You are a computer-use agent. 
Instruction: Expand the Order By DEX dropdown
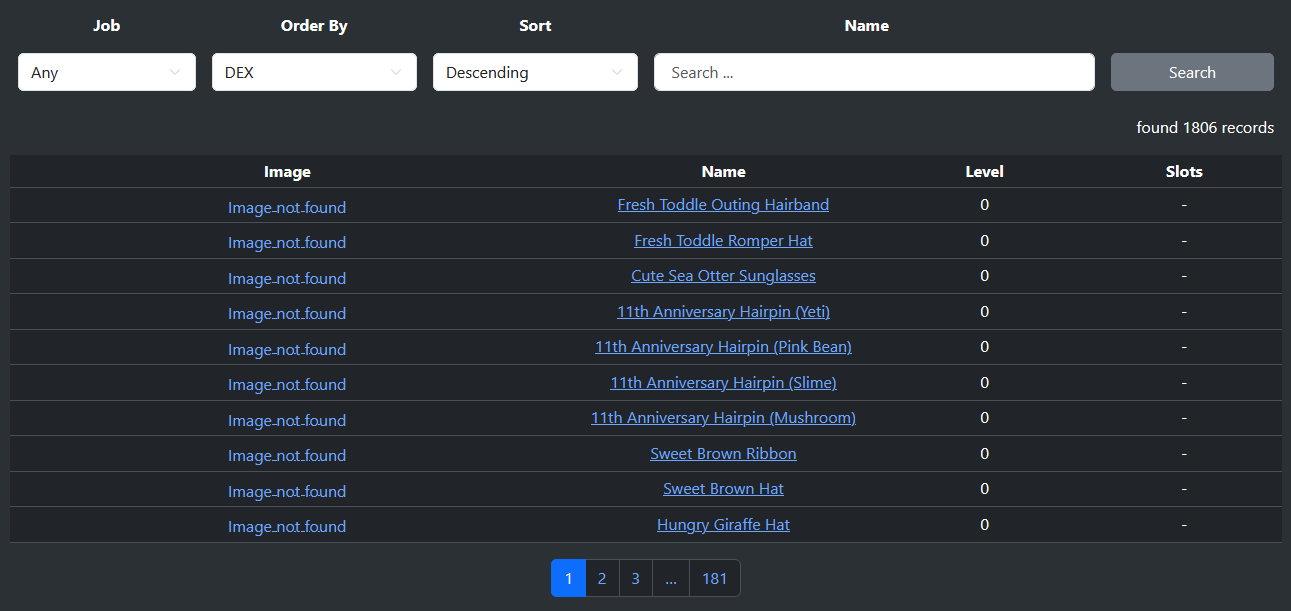click(314, 72)
